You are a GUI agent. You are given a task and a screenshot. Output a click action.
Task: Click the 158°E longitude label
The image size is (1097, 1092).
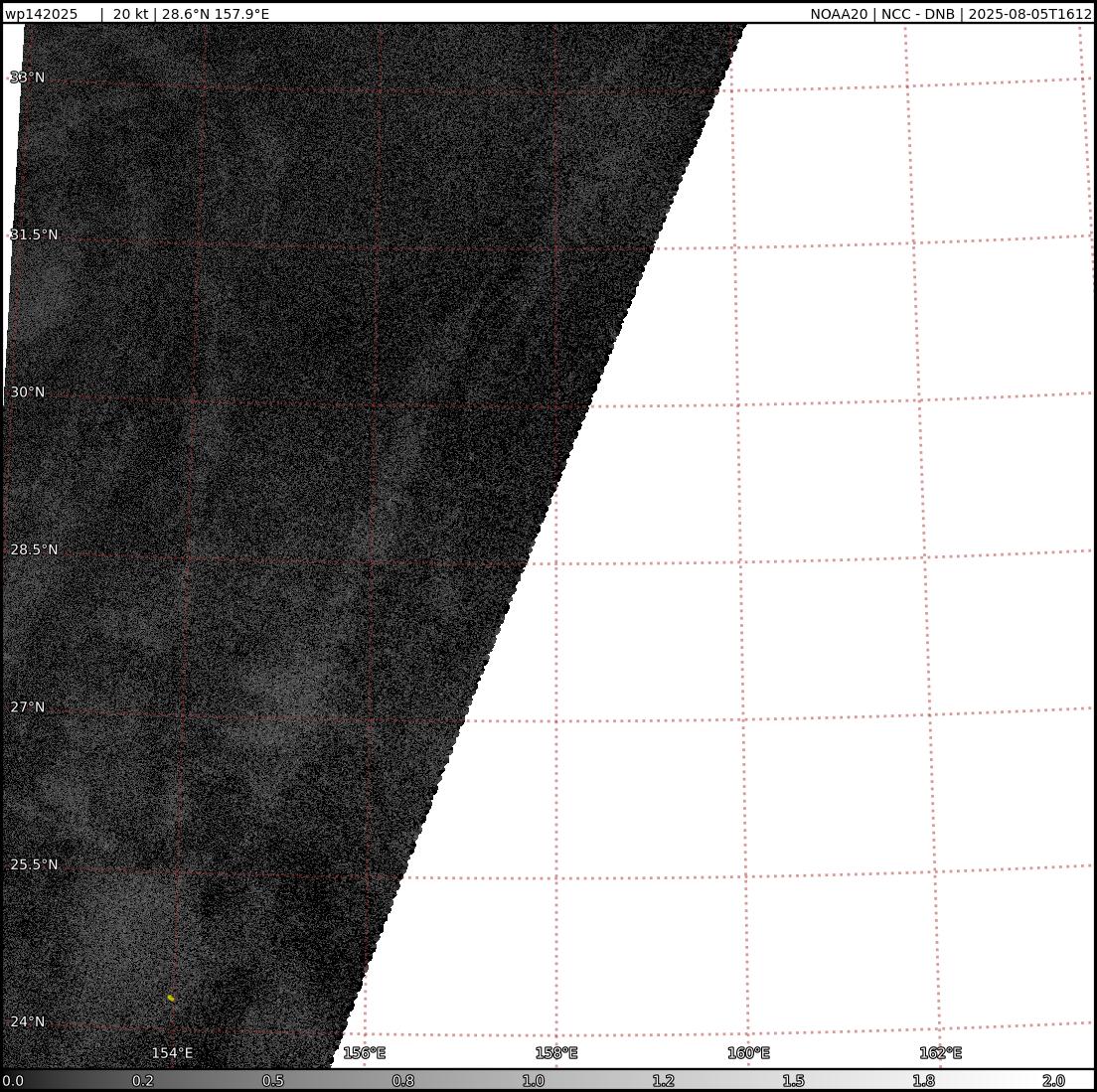coord(556,1053)
